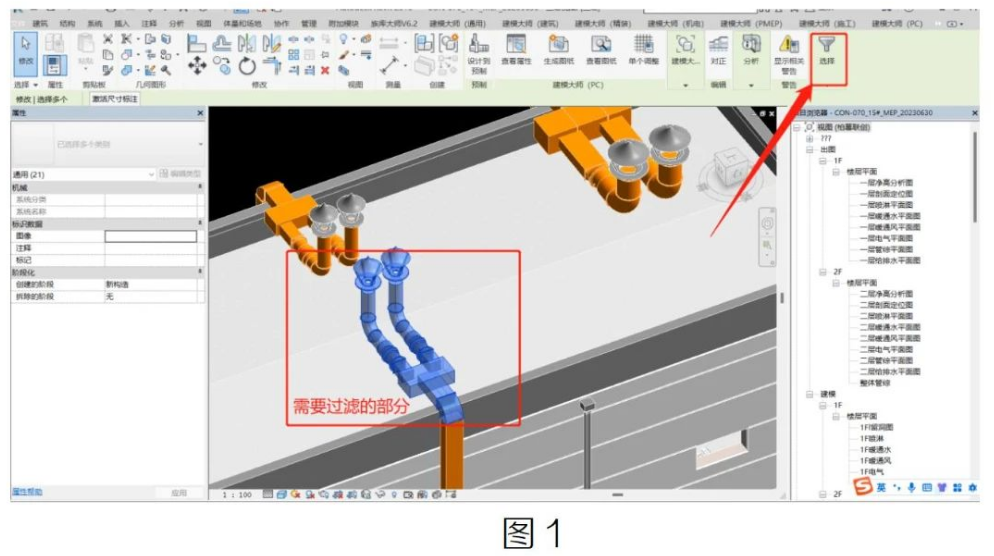Viewport: 994px width, 556px height.
Task: Close the 属性 properties panel
Action: coord(200,113)
